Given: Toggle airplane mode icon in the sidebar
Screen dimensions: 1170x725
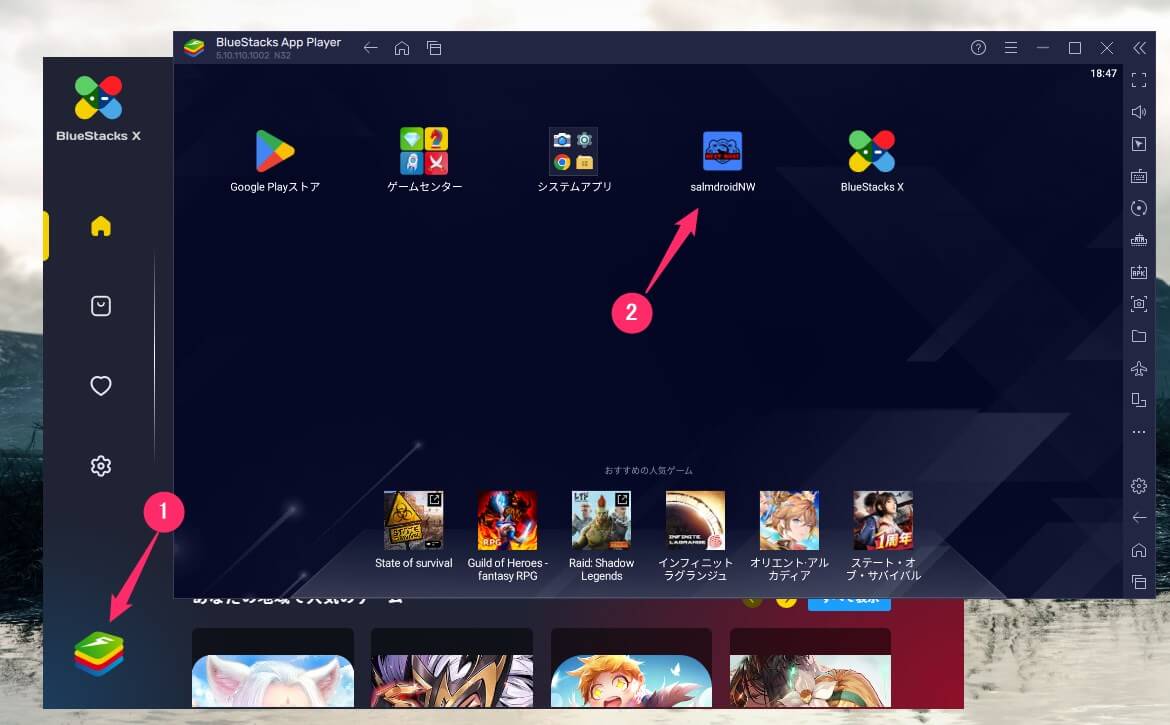Looking at the screenshot, I should tap(1138, 369).
